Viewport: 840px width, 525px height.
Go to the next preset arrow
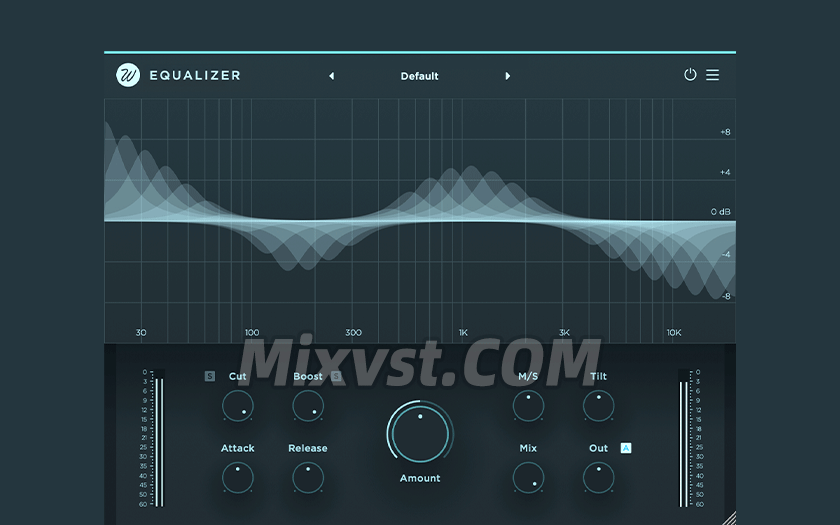[x=508, y=76]
